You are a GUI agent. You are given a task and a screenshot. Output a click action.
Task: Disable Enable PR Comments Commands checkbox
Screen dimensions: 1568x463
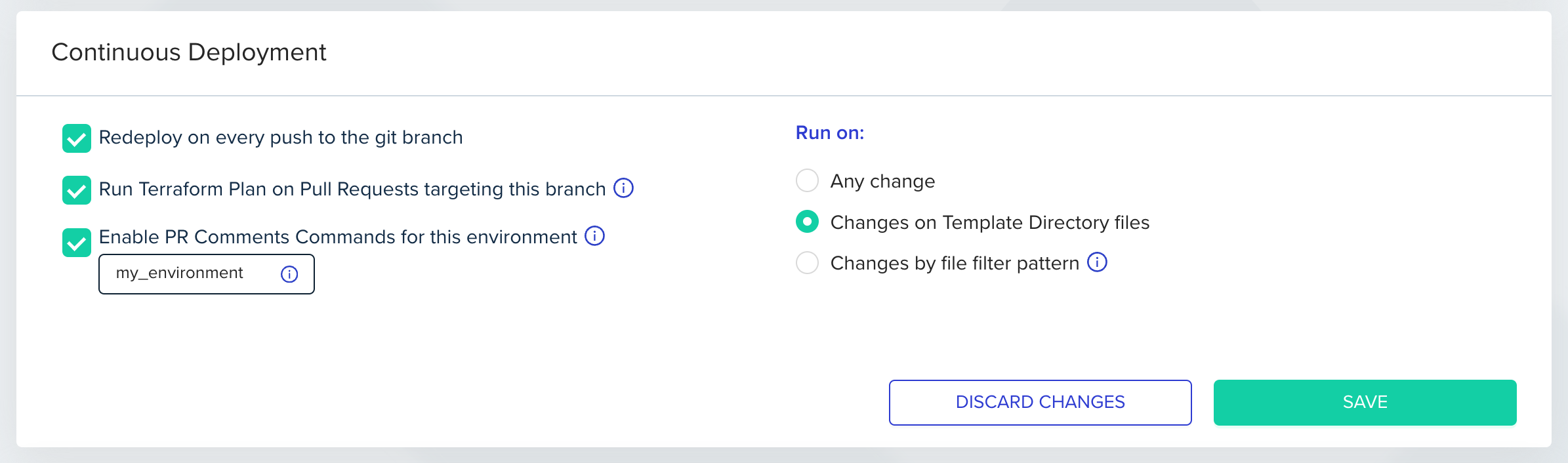77,243
